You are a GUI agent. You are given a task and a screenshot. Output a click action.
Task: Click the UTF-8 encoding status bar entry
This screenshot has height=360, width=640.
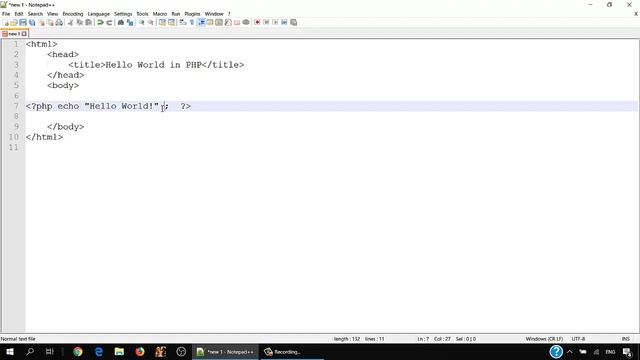click(x=578, y=339)
